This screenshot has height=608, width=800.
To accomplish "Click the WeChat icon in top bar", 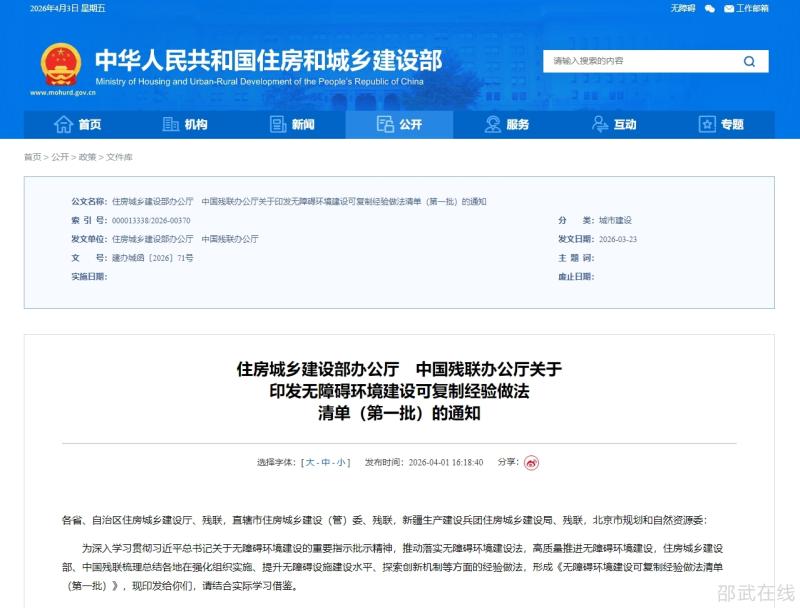I will pyautogui.click(x=710, y=8).
